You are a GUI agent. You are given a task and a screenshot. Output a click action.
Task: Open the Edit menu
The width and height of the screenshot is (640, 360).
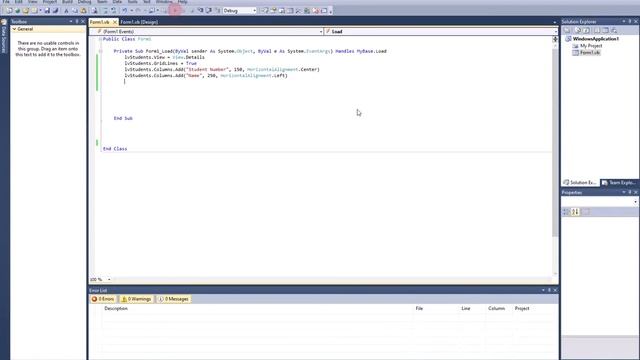[19, 2]
